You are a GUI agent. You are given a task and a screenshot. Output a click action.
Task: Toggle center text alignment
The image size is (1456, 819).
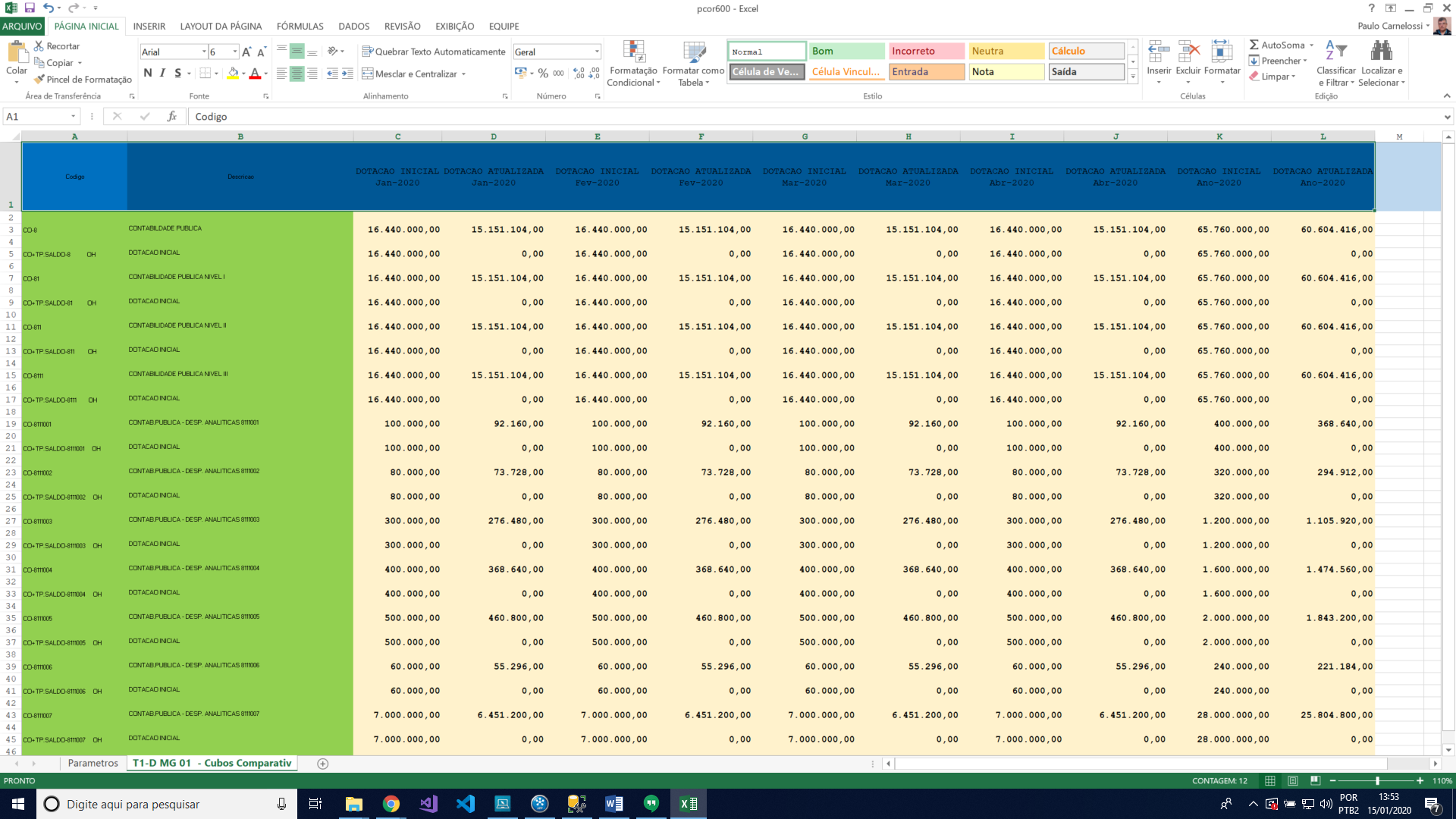pos(297,74)
